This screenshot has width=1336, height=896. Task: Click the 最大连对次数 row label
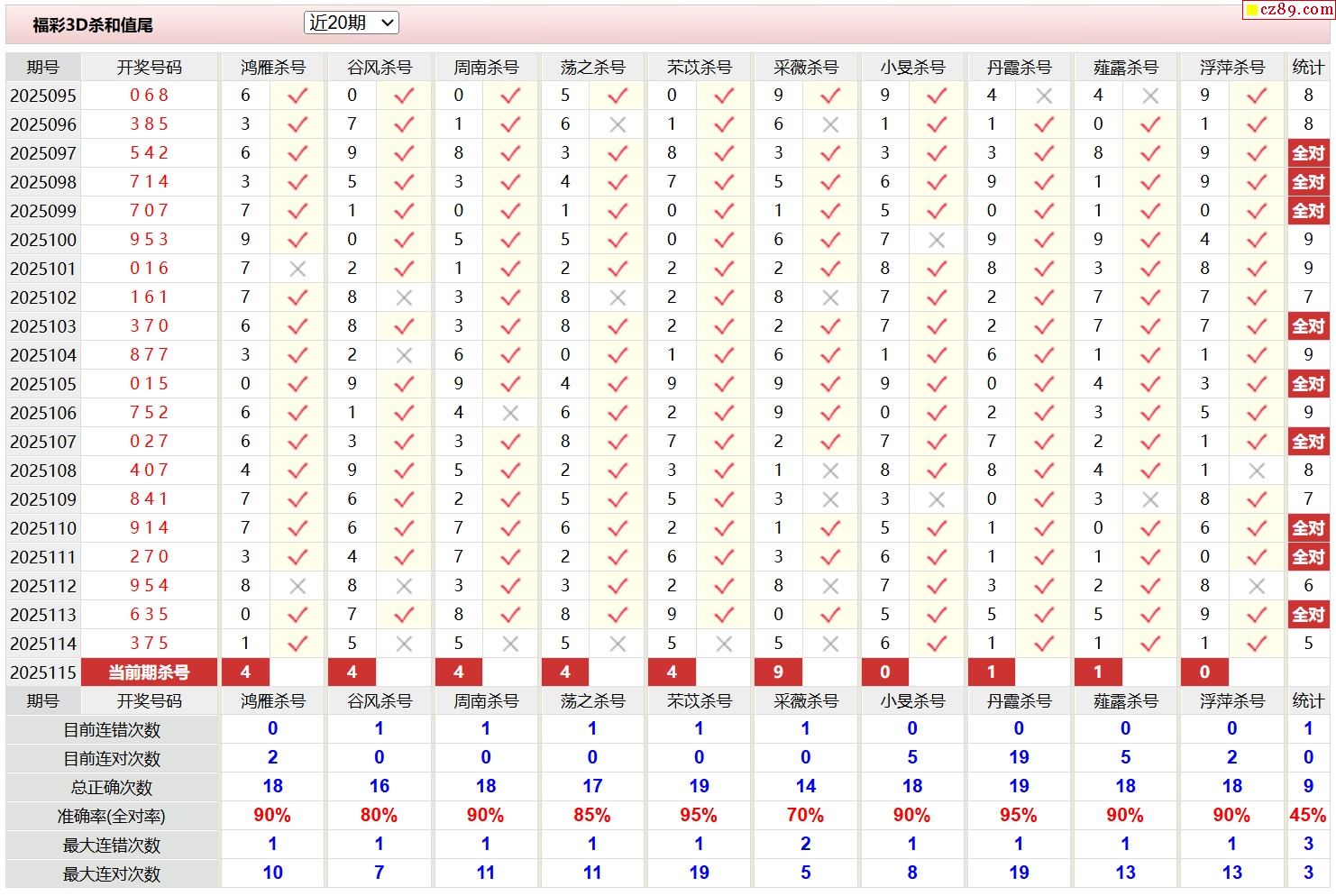coord(112,874)
